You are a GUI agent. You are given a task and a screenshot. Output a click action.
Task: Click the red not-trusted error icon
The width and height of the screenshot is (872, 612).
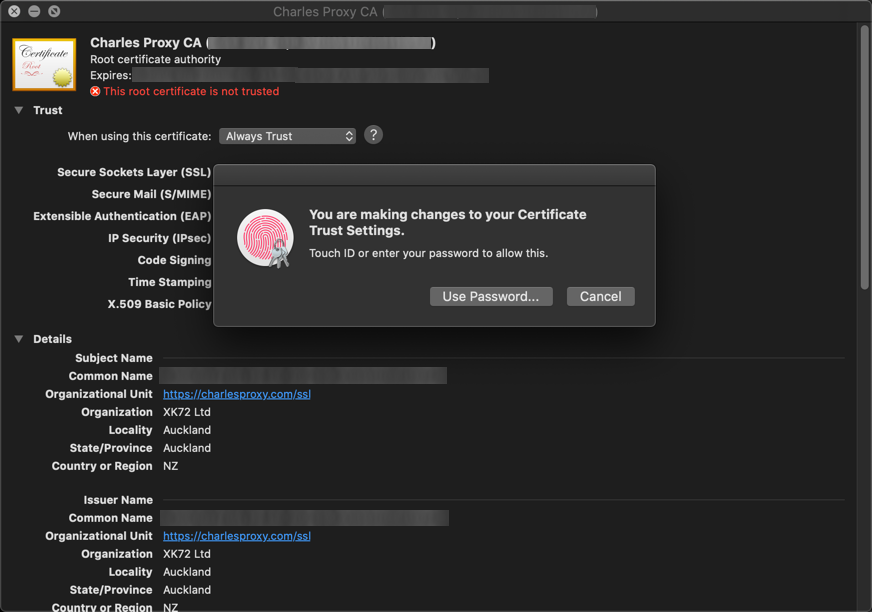[x=95, y=91]
